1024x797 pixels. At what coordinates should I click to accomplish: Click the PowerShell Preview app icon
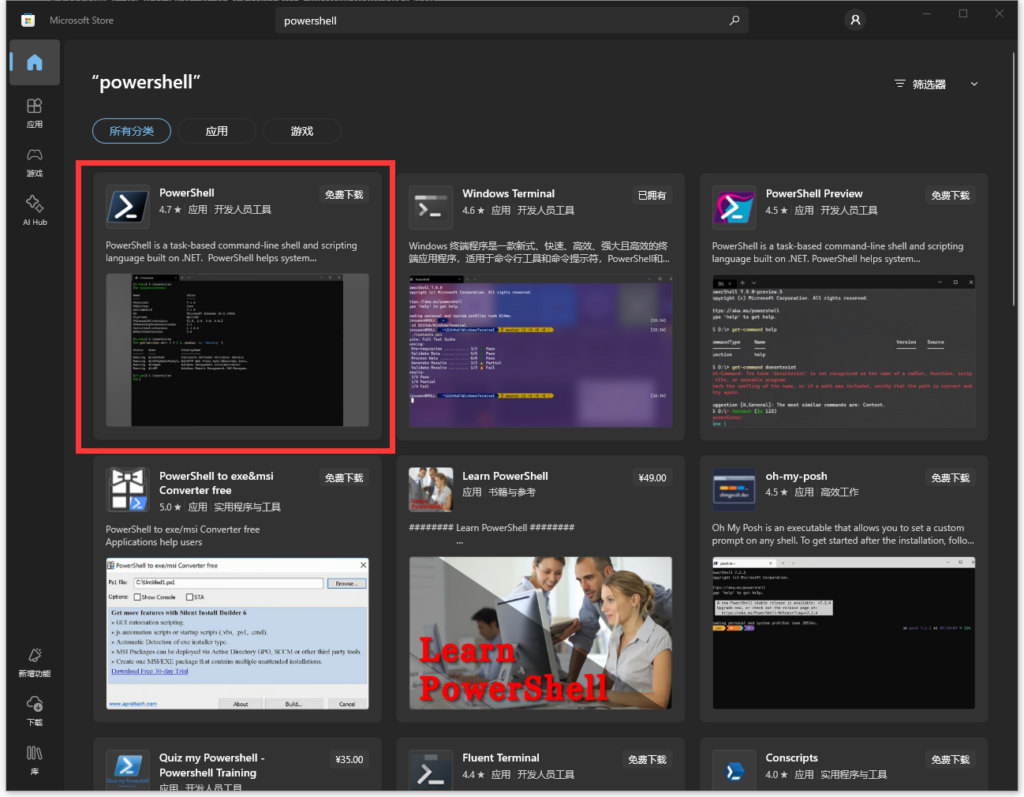tap(733, 208)
